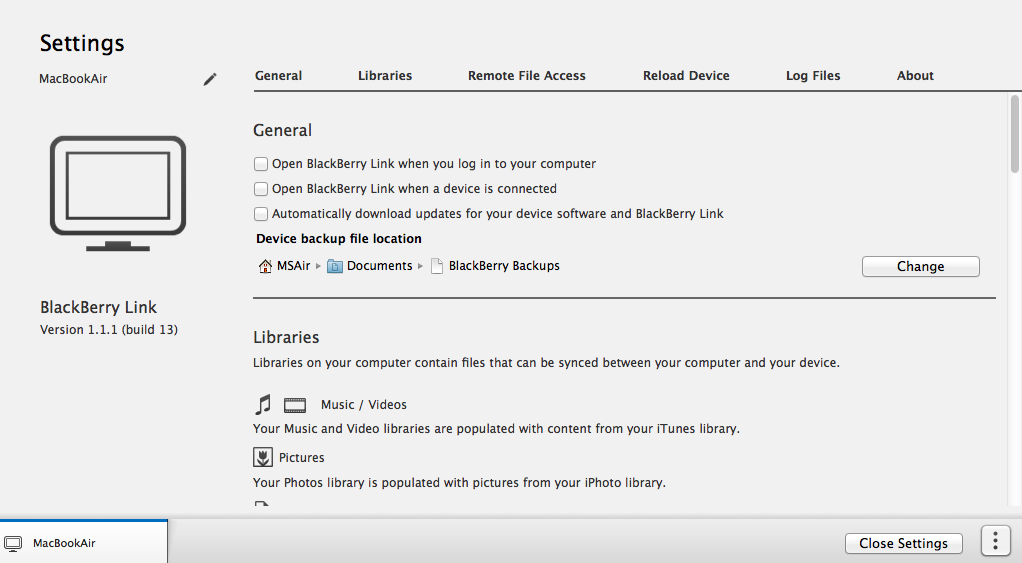Click the vertical scrollbar thumb
The height and width of the screenshot is (563, 1022).
pyautogui.click(x=1015, y=134)
